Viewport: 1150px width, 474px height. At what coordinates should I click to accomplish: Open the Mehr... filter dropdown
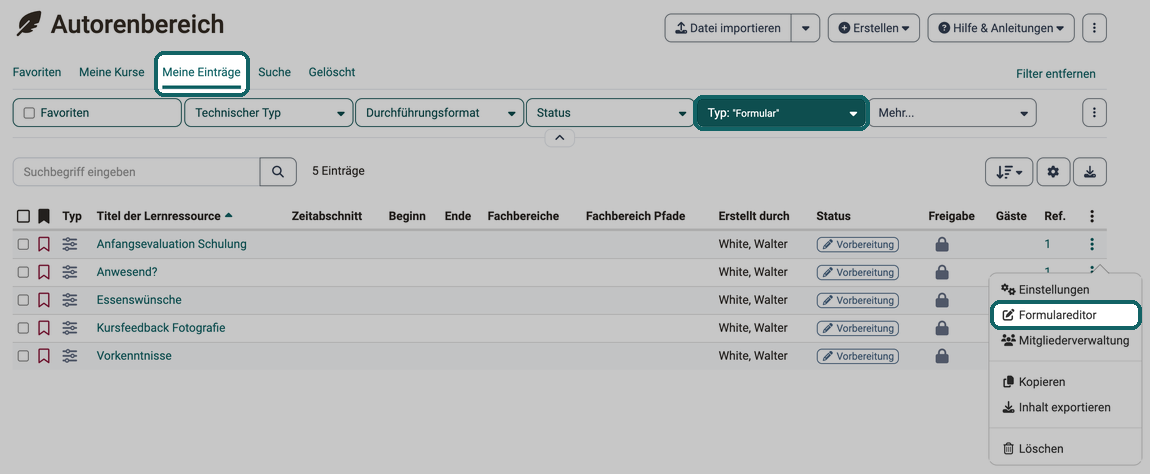[x=952, y=113]
